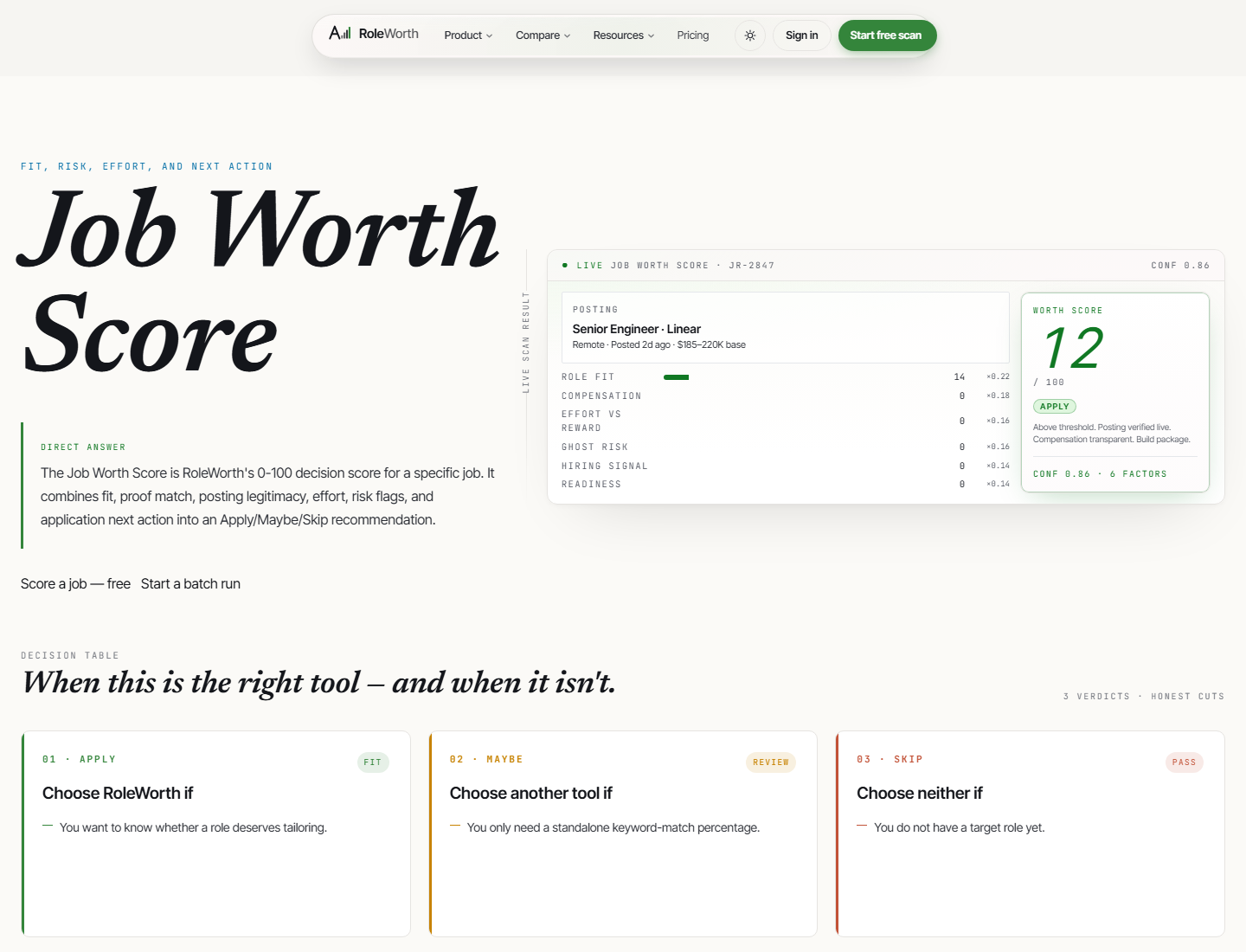Open the 'Score a job — free' link
Viewport: 1246px width, 952px height.
75,584
